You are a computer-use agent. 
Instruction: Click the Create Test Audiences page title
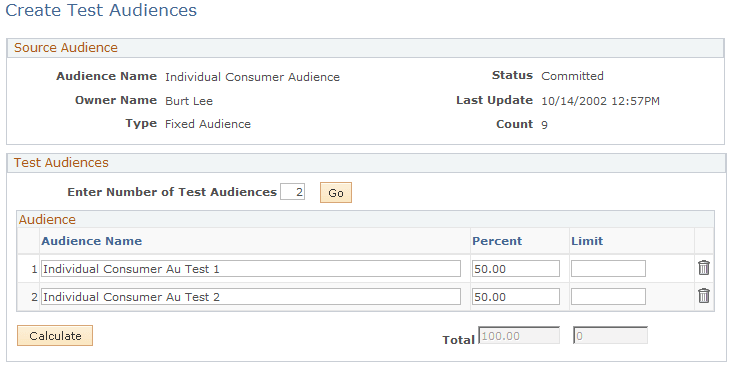101,10
